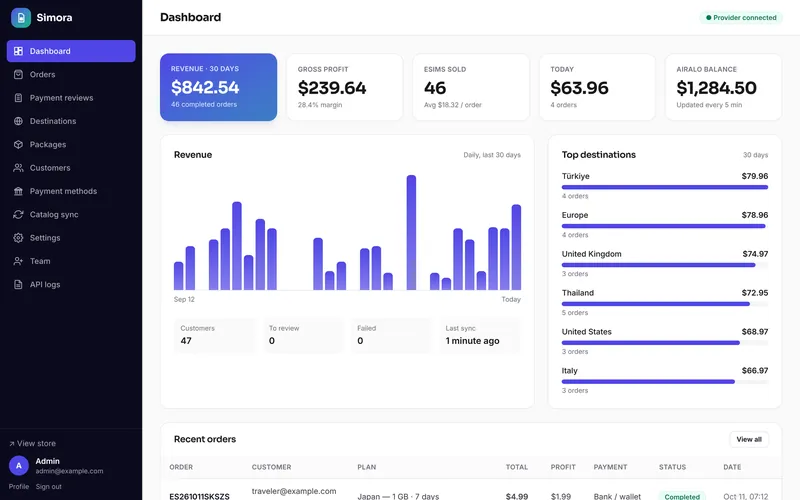Click the Sign out link
The width and height of the screenshot is (800, 500).
point(48,487)
